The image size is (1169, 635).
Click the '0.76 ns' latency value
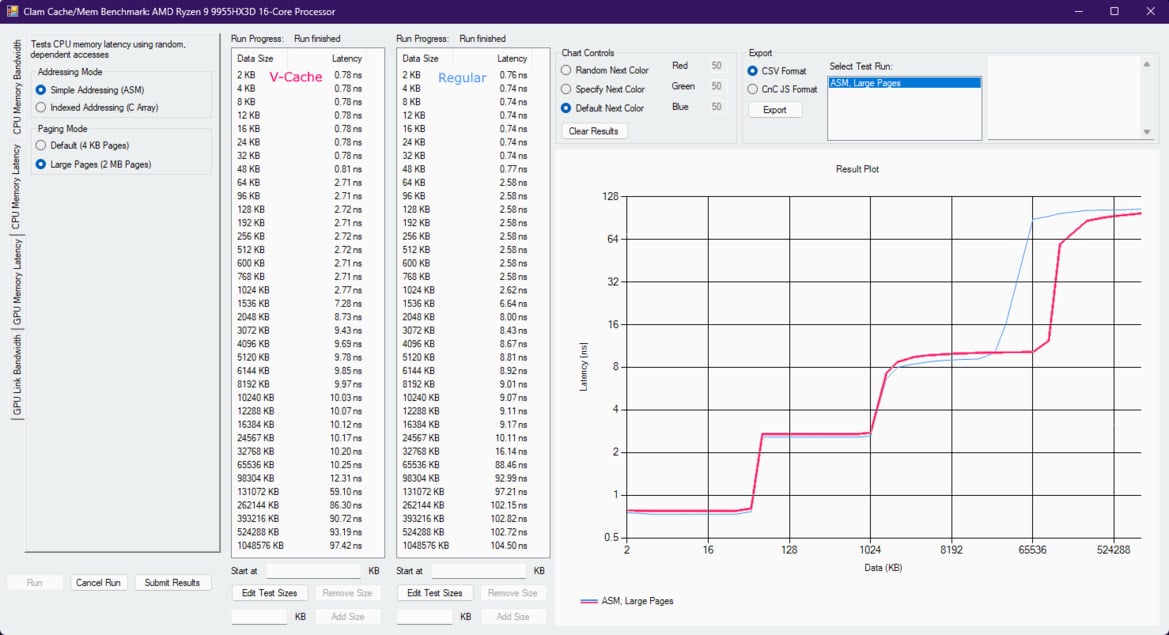(x=514, y=75)
